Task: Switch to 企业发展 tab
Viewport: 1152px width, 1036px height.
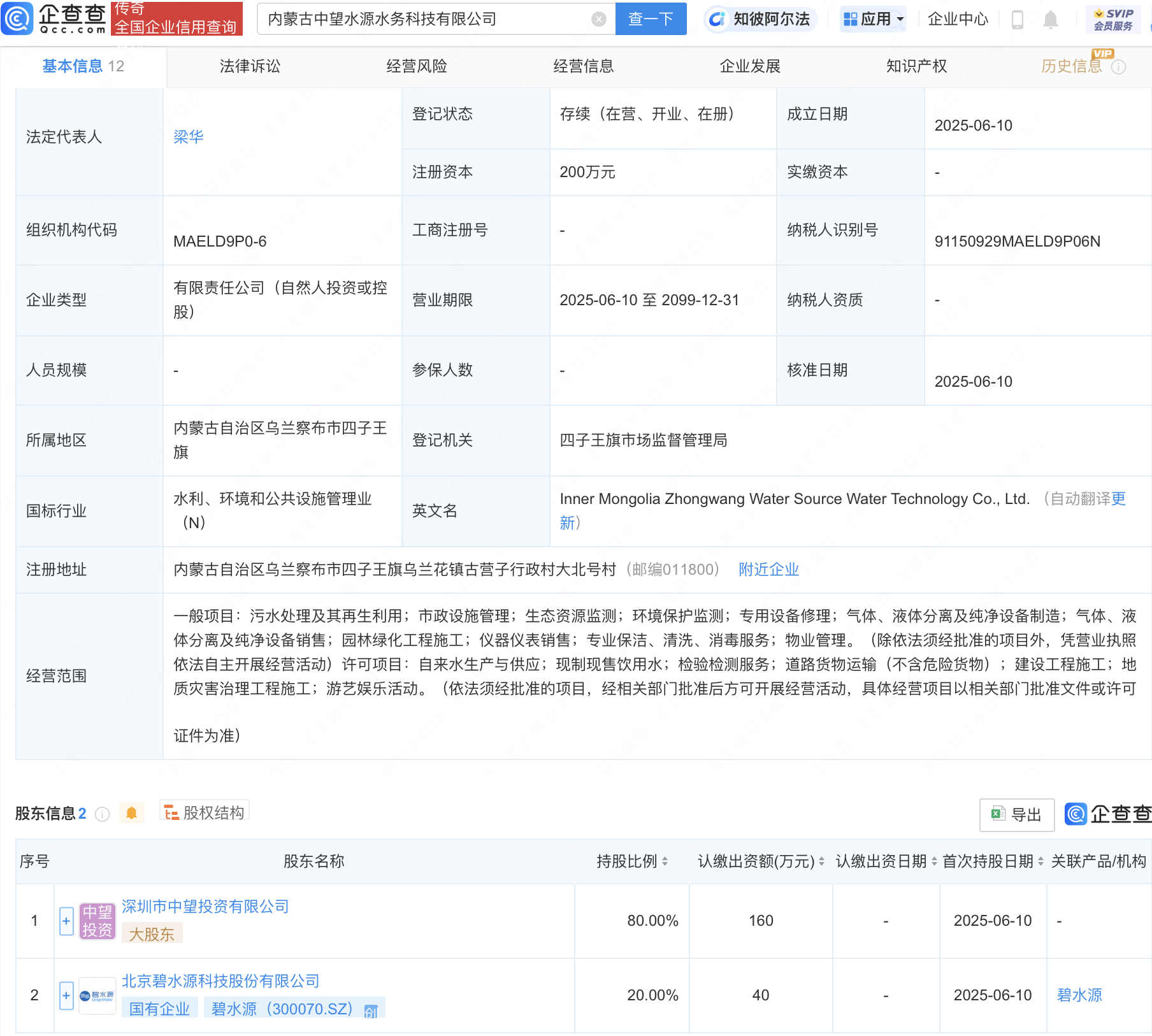Action: [750, 66]
